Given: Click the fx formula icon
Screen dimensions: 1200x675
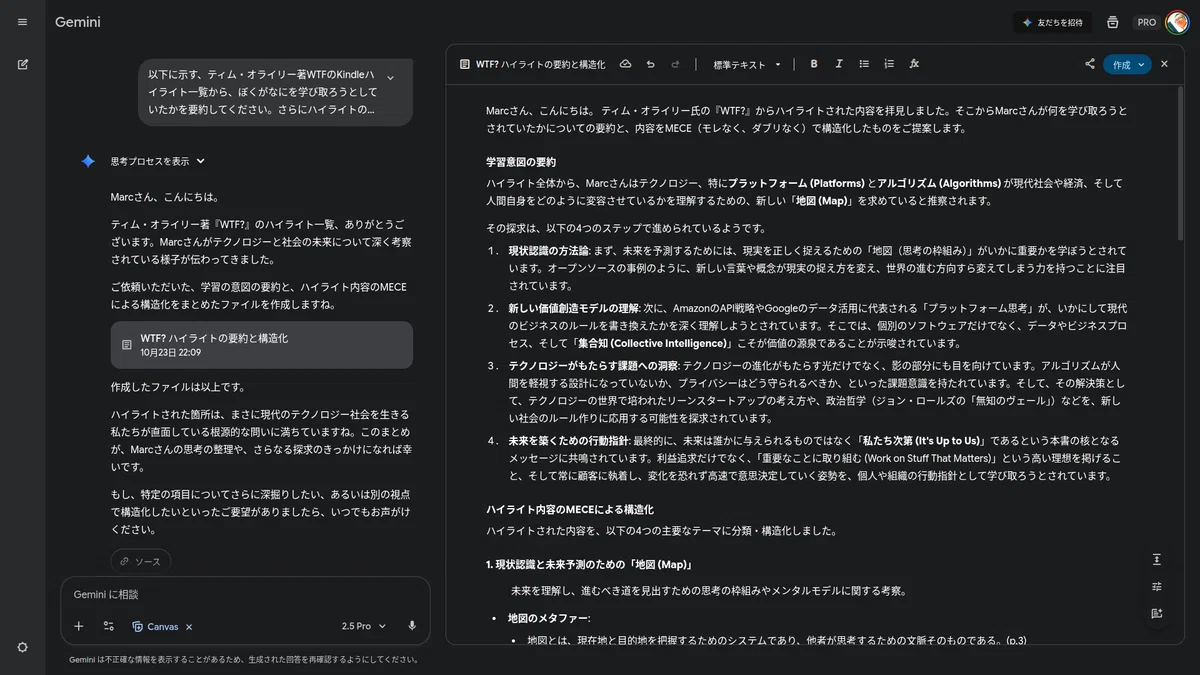Looking at the screenshot, I should pos(914,64).
